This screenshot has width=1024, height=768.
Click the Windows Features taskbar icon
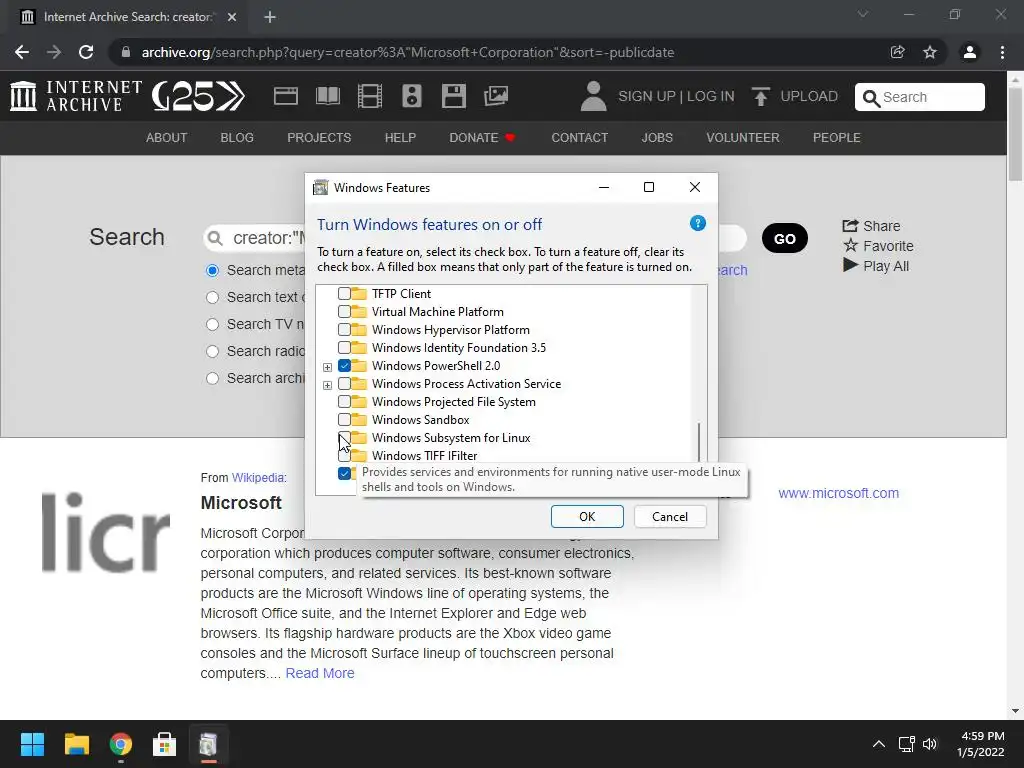208,744
